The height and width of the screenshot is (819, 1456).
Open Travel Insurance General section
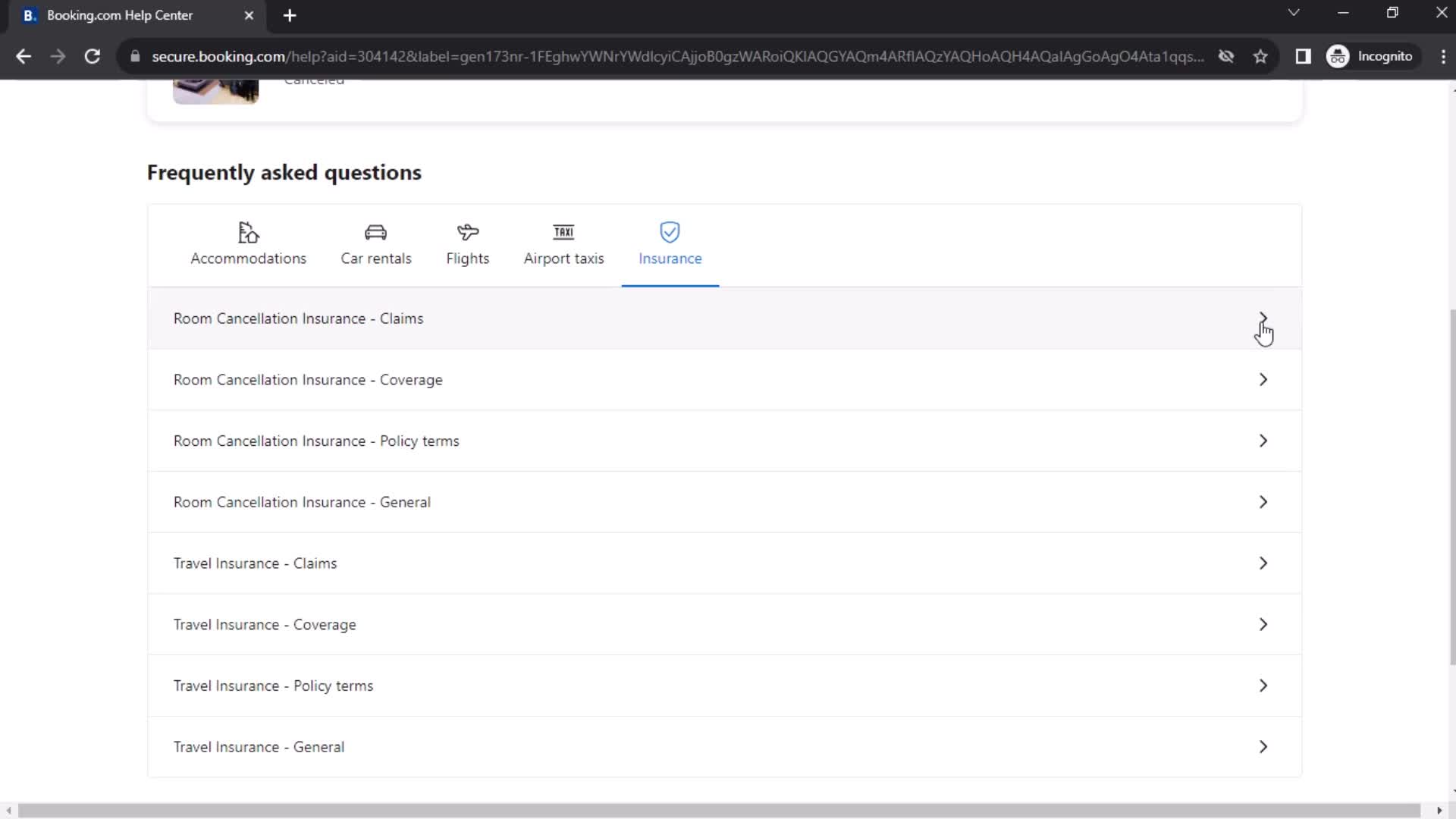tap(728, 747)
